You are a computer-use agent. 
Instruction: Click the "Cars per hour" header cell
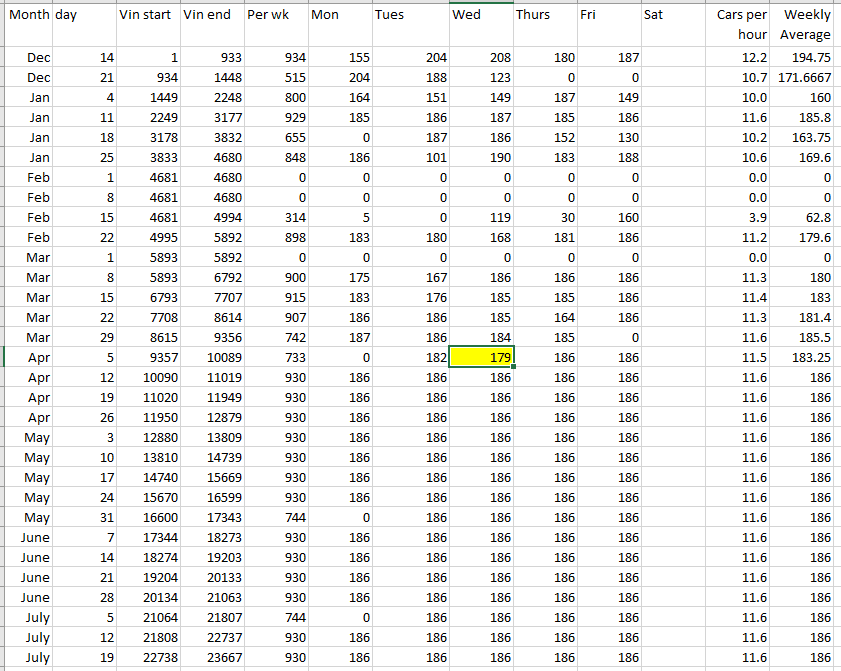(739, 25)
